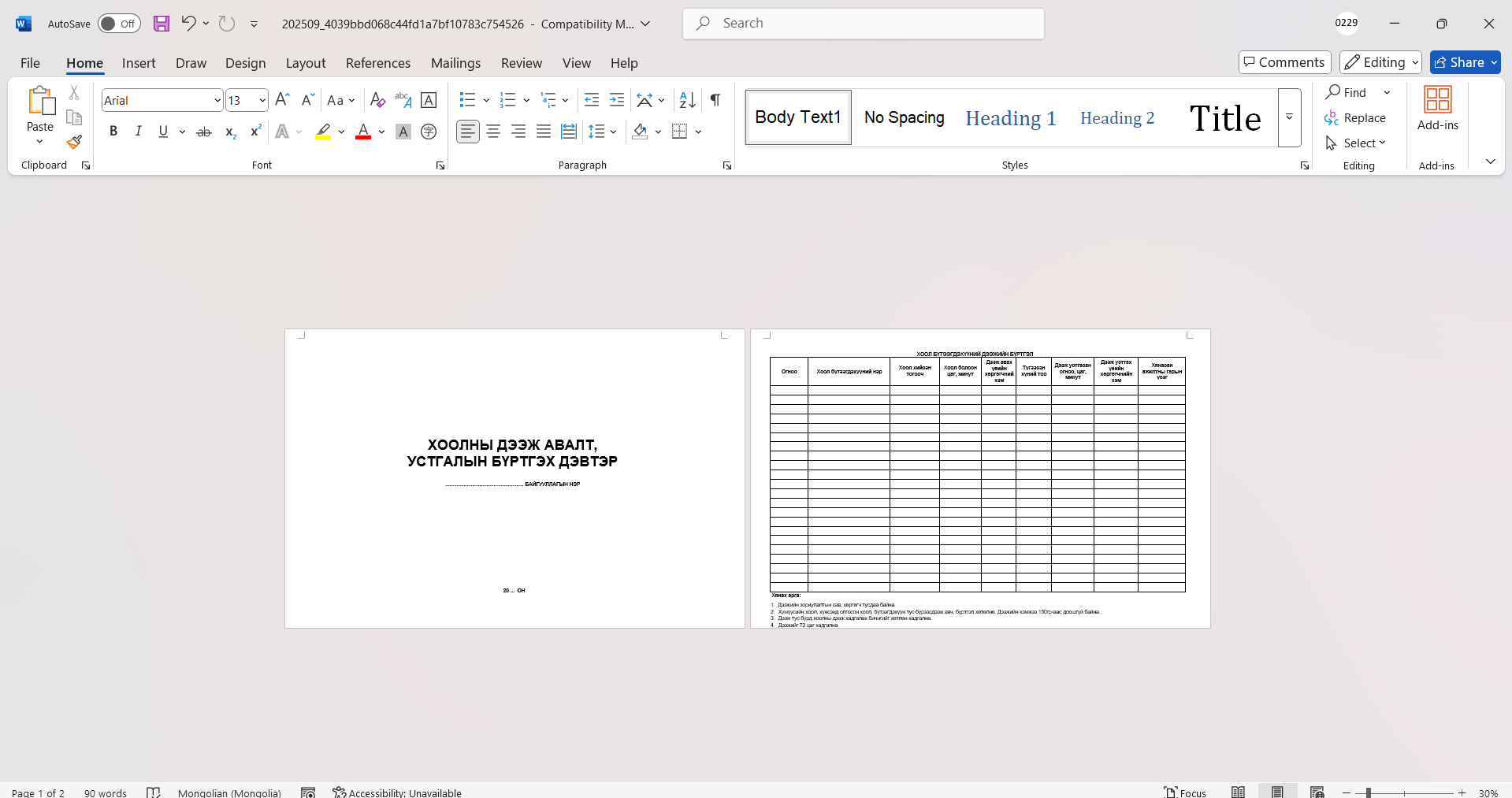Click the Undo arrow icon
This screenshot has height=798, width=1512.
point(188,24)
